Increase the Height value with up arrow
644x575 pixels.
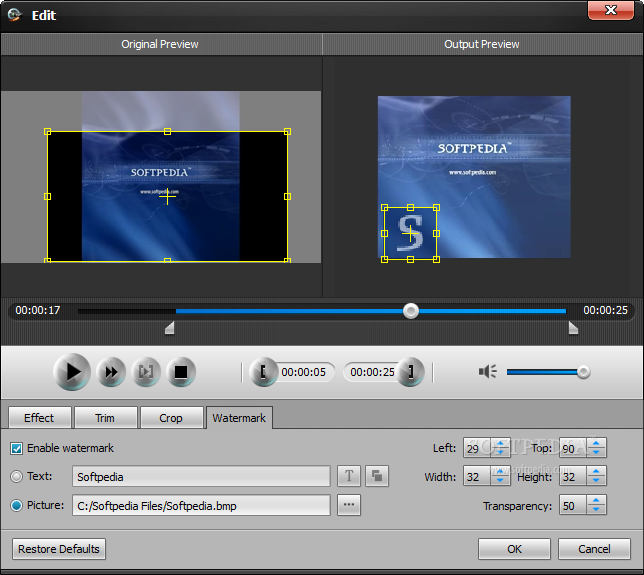tap(596, 471)
